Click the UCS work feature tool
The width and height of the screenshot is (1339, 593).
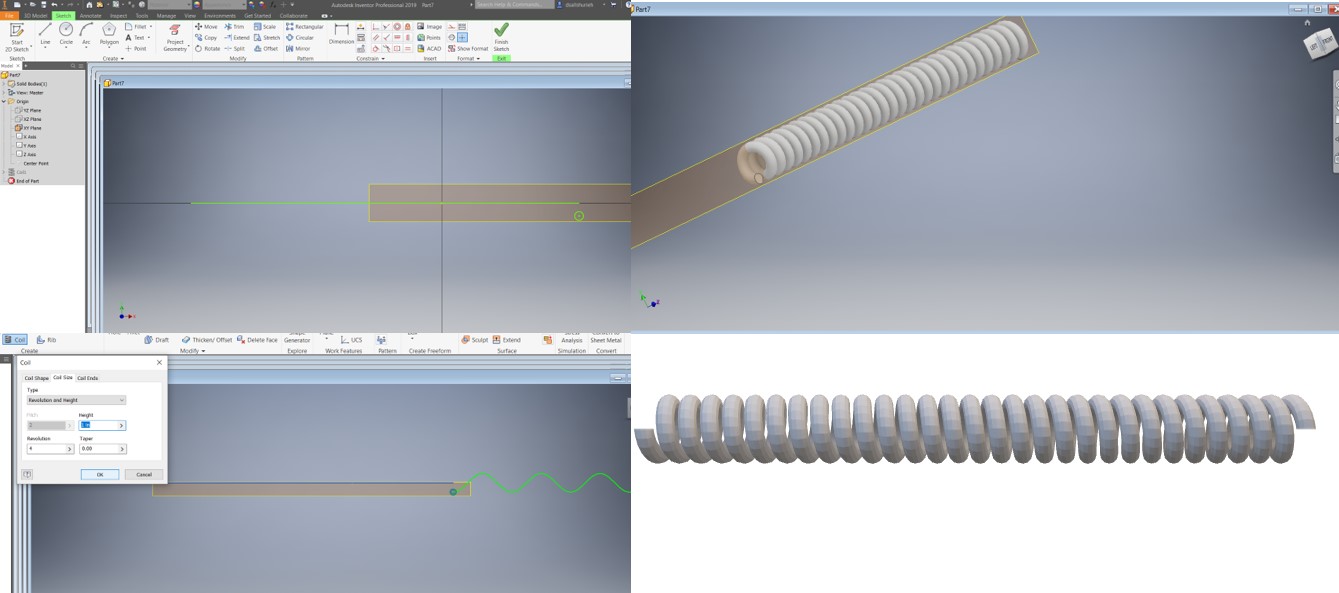[x=351, y=340]
